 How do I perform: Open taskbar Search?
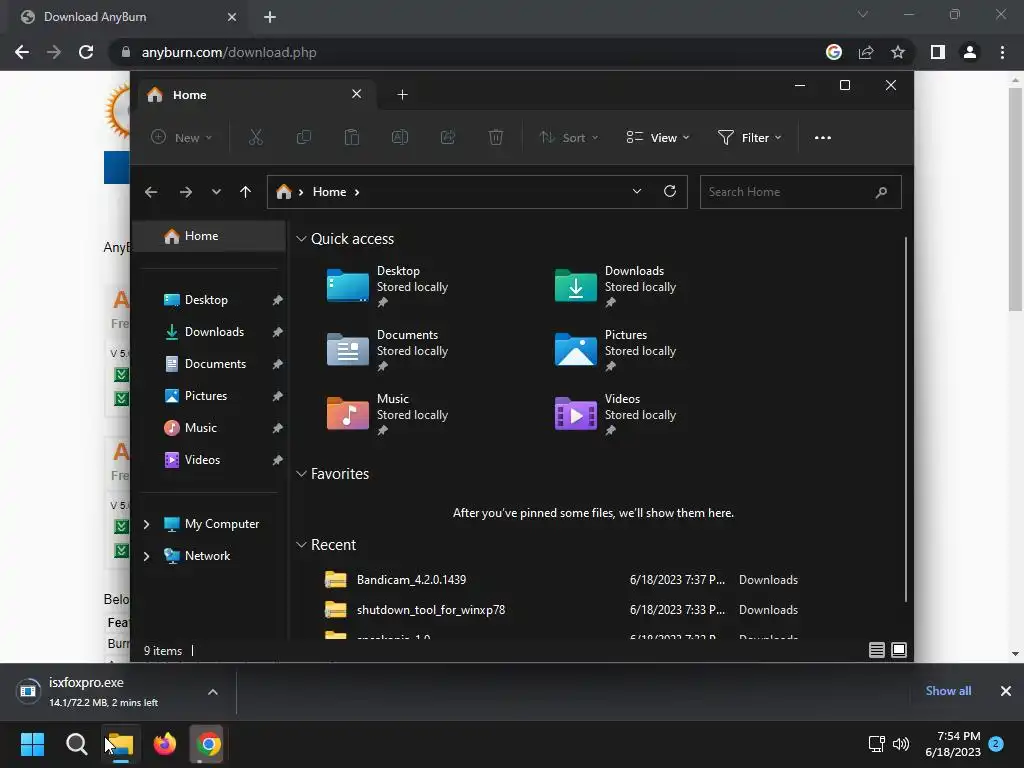76,744
